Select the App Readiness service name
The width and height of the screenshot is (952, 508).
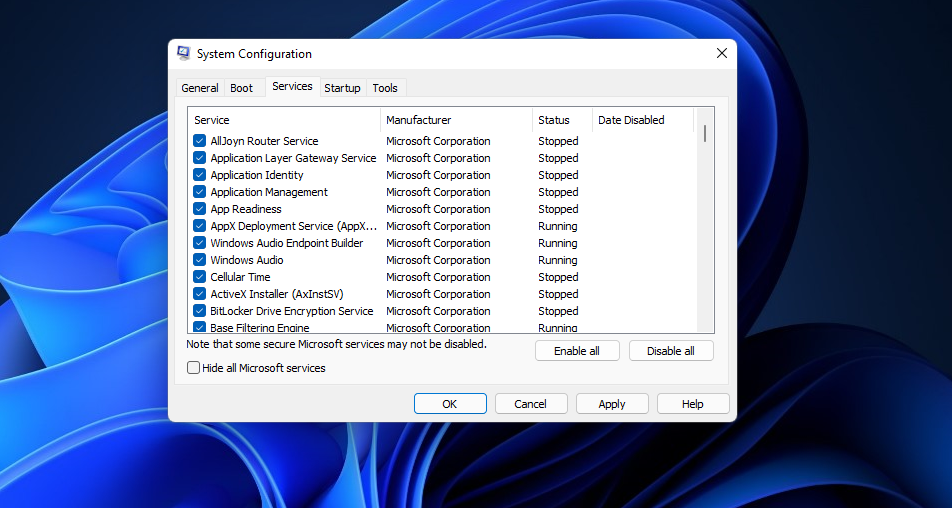[246, 209]
